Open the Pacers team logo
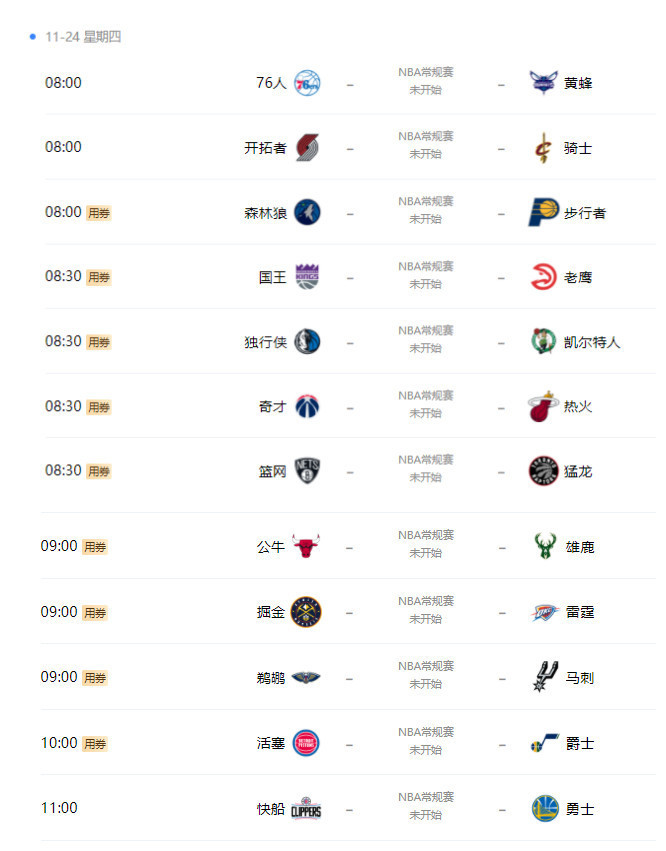 click(x=543, y=212)
